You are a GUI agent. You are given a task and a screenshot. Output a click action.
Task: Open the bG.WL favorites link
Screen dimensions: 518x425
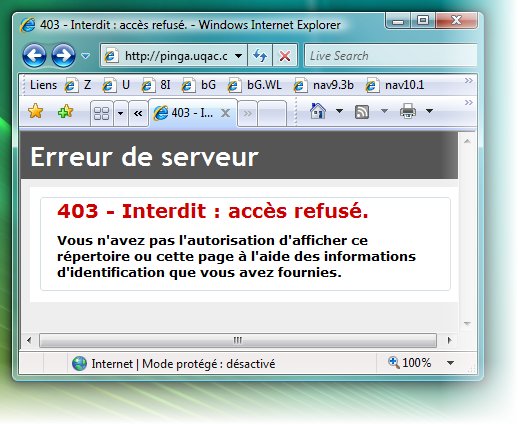point(255,85)
